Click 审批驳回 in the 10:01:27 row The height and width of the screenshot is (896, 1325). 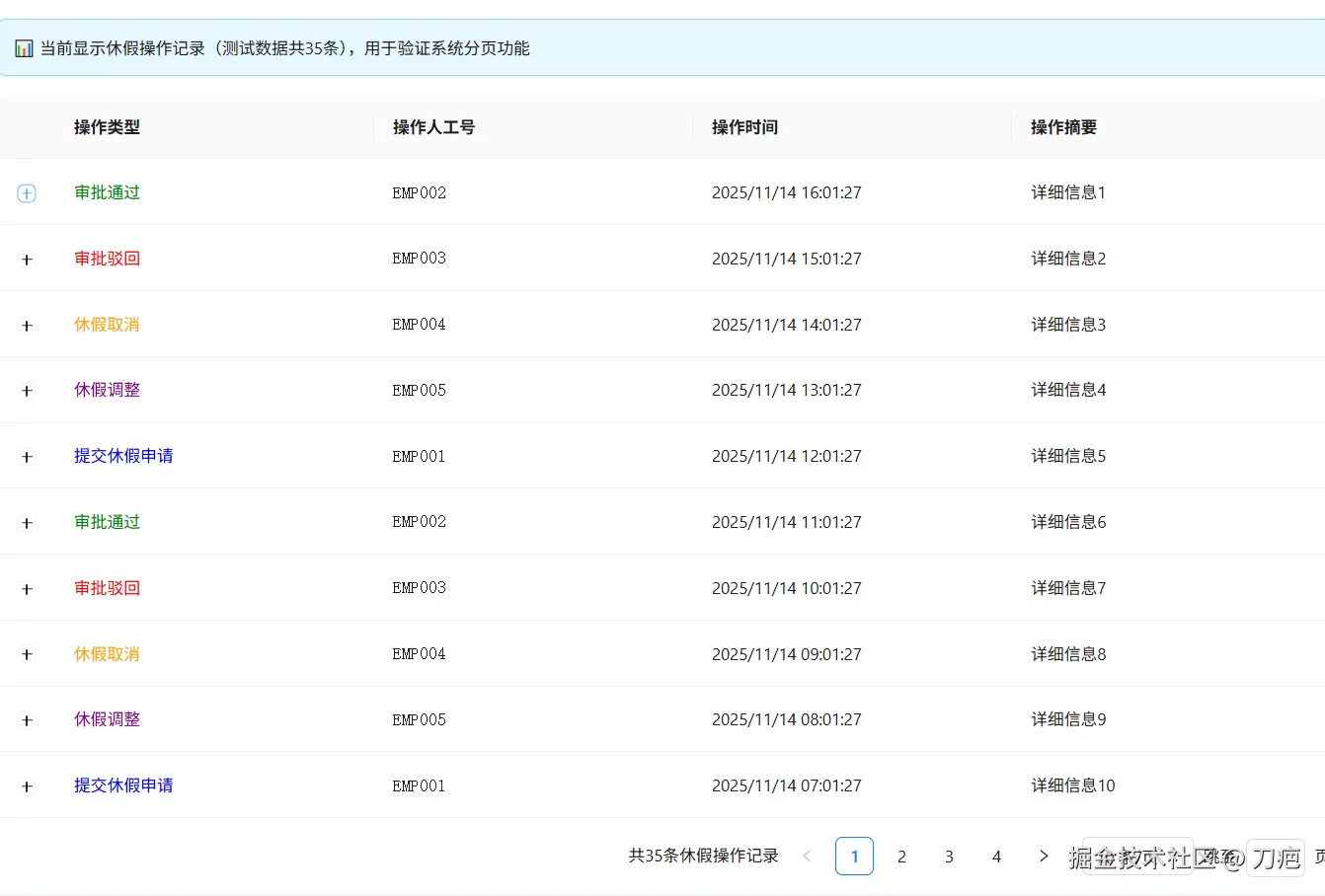(107, 588)
